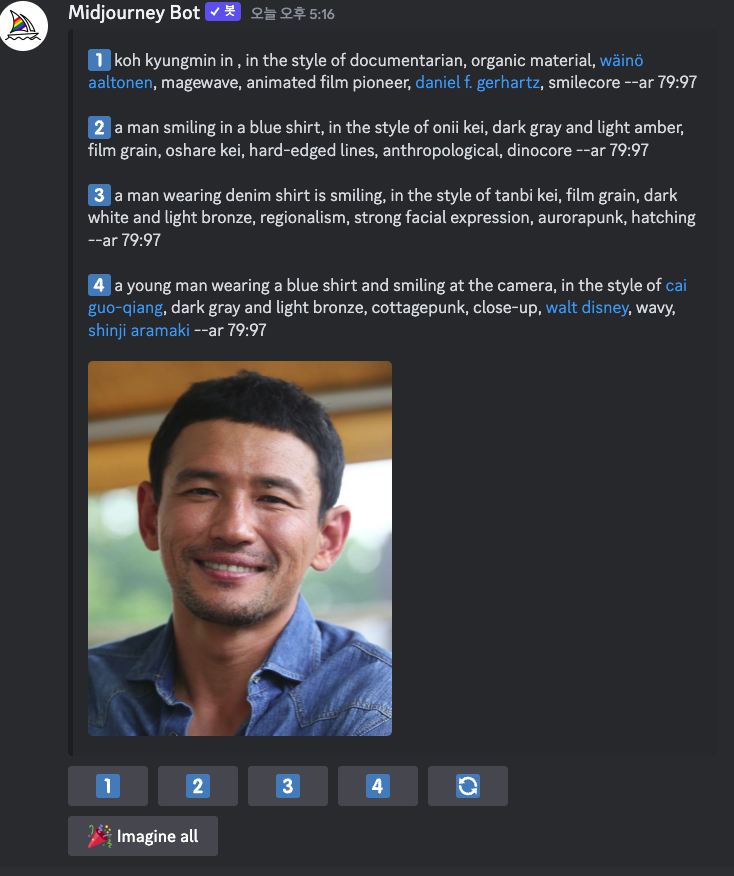Open the guo-qiang link in prompt 4
Screen dimensions: 734x876
click(x=126, y=308)
